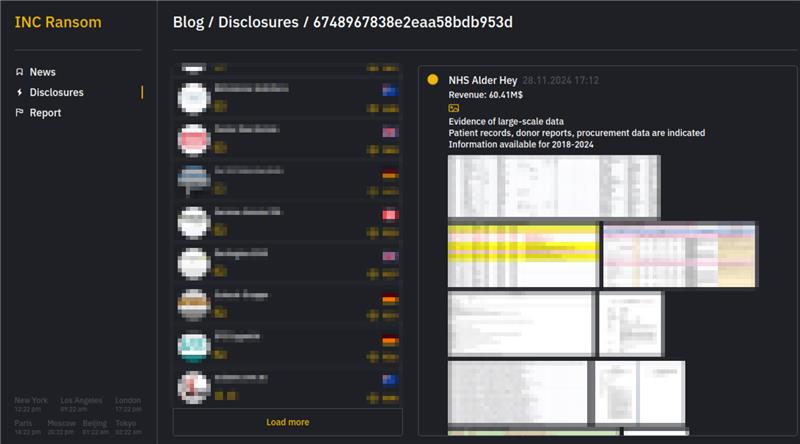Click Disclosures in the breadcrumb header
This screenshot has height=444, width=800.
click(258, 22)
